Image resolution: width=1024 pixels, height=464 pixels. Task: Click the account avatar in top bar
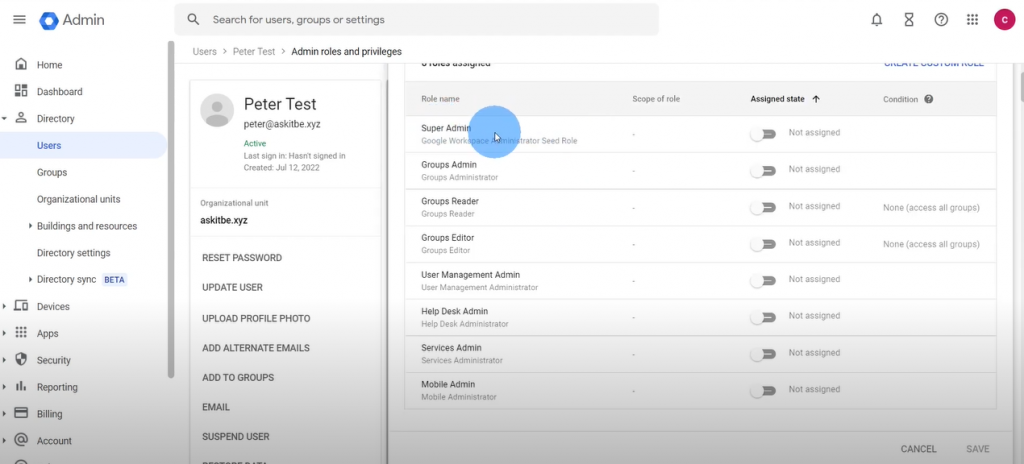(x=1004, y=20)
